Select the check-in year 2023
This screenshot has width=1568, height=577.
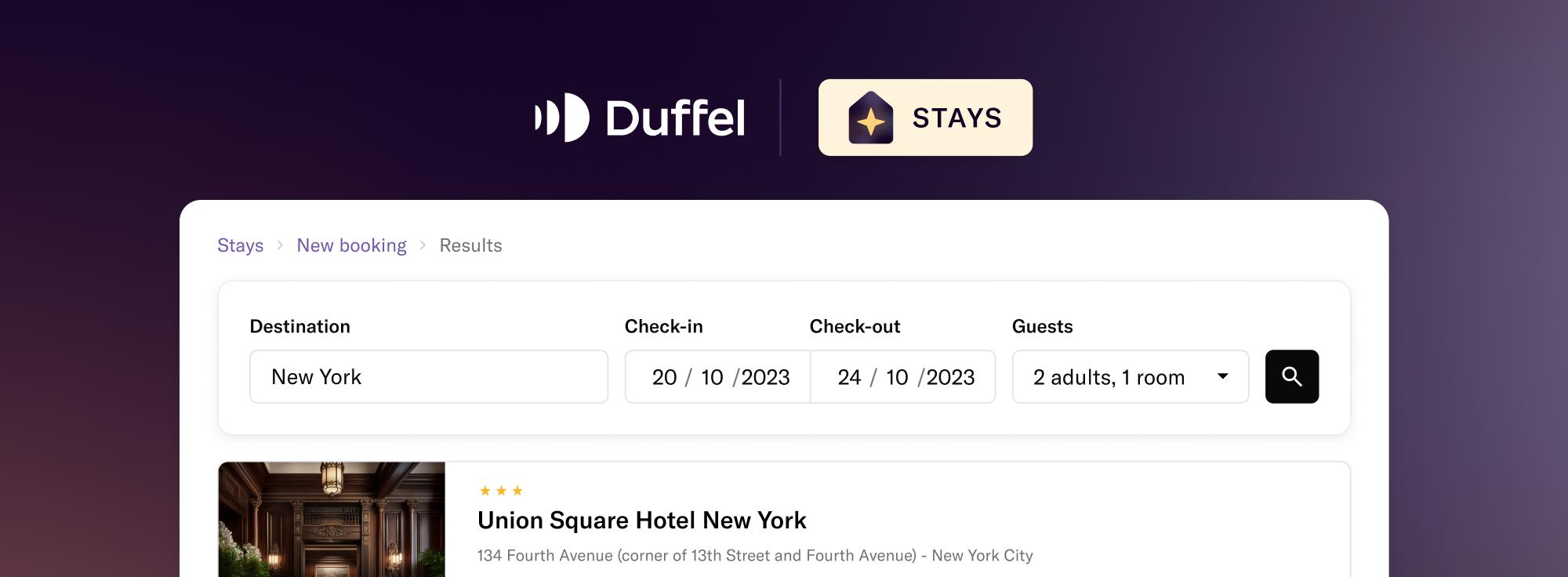(x=765, y=377)
